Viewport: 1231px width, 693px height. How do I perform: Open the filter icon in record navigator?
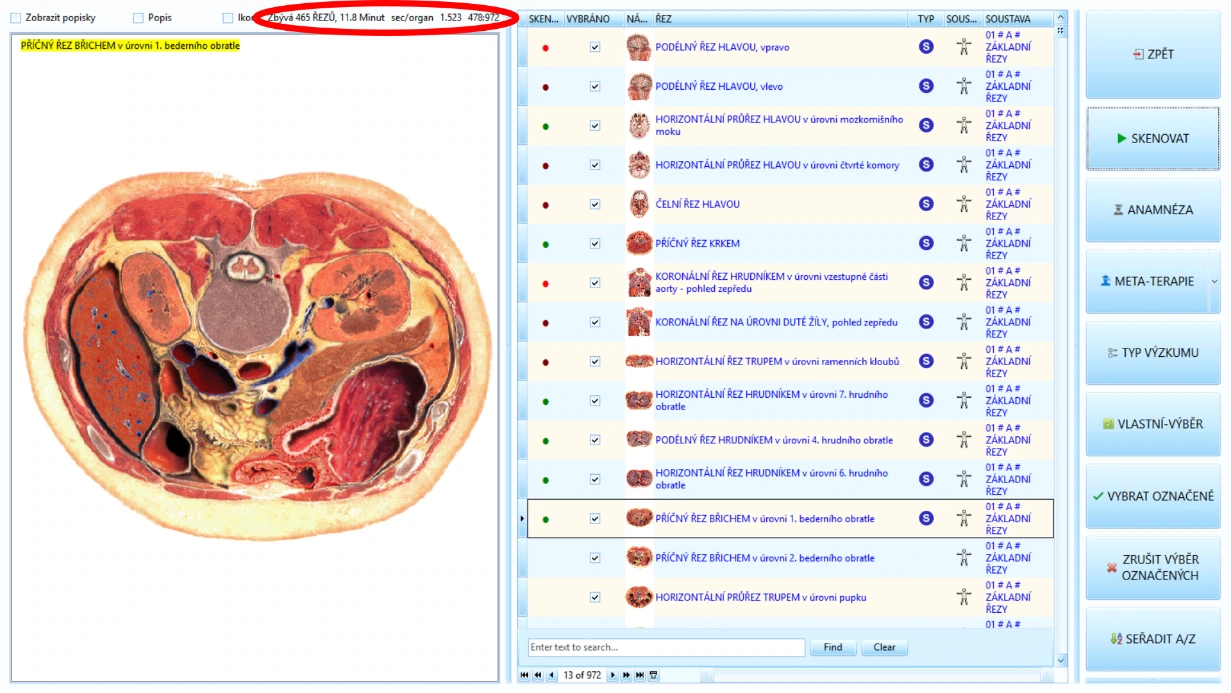coord(654,675)
